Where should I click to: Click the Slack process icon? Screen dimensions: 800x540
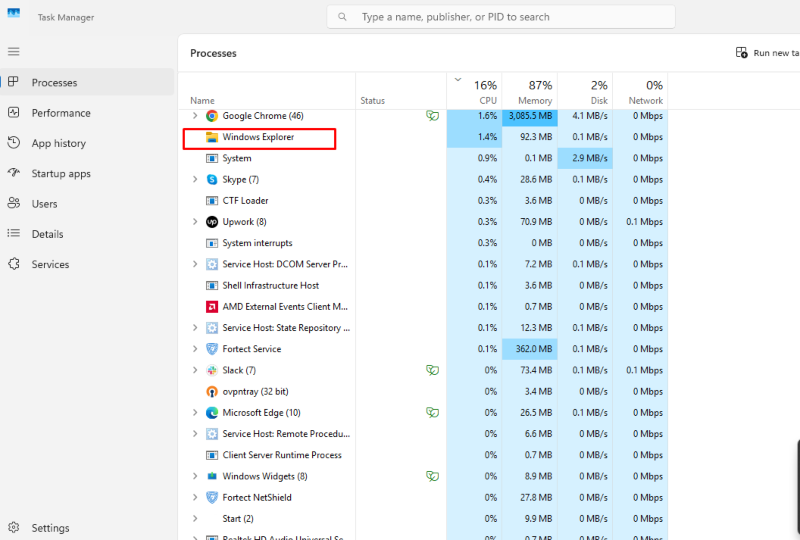(212, 371)
